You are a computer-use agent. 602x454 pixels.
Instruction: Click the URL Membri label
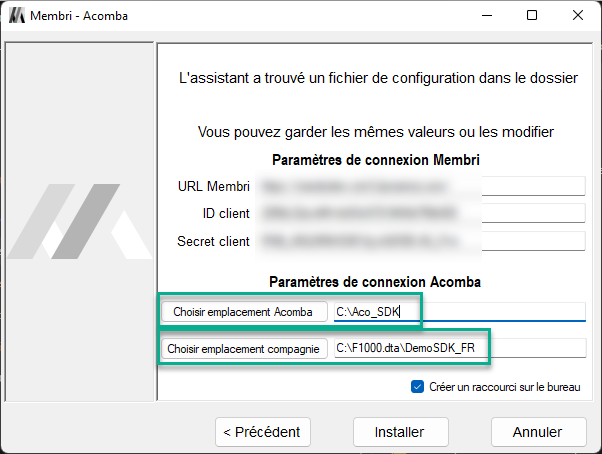tap(212, 186)
